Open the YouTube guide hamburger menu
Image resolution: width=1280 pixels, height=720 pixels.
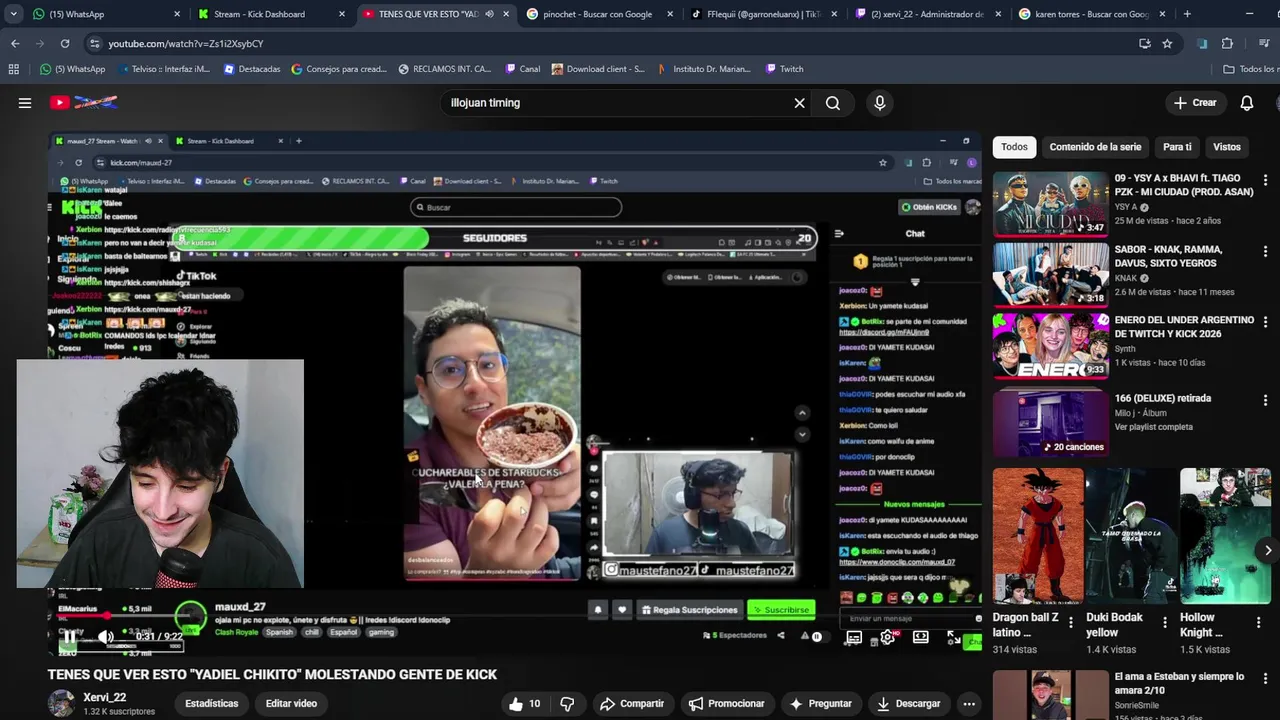[x=25, y=103]
